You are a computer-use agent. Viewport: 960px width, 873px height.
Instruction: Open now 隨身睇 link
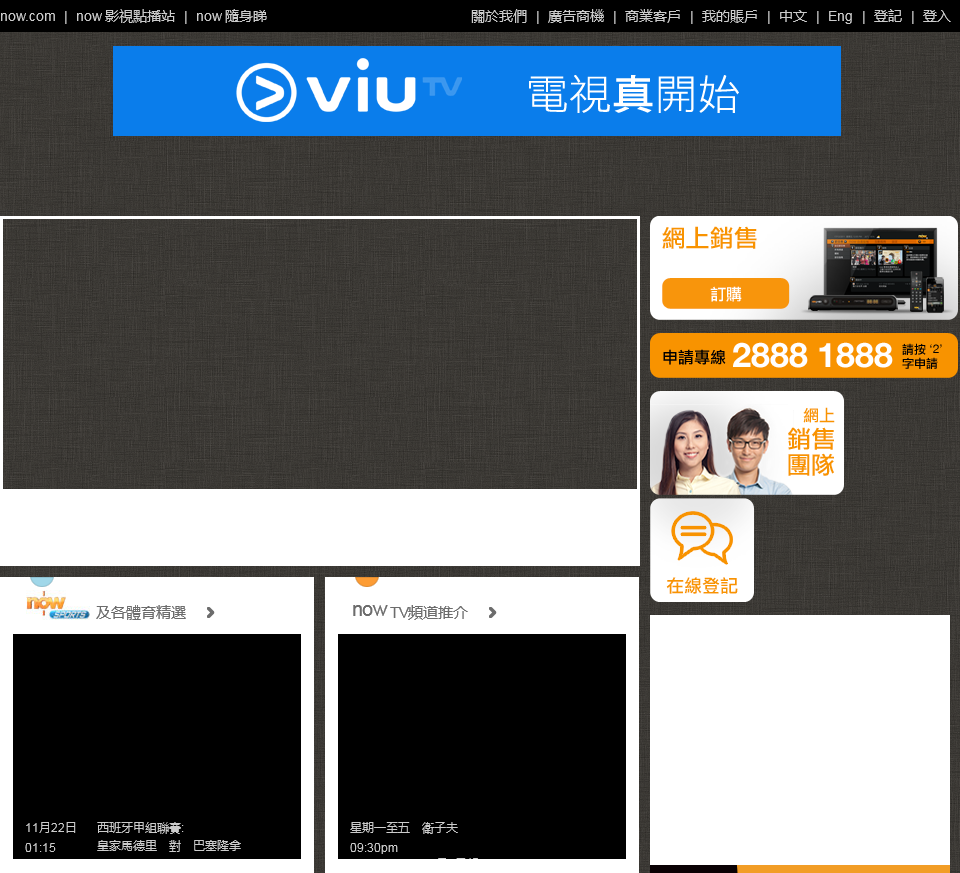pos(231,16)
